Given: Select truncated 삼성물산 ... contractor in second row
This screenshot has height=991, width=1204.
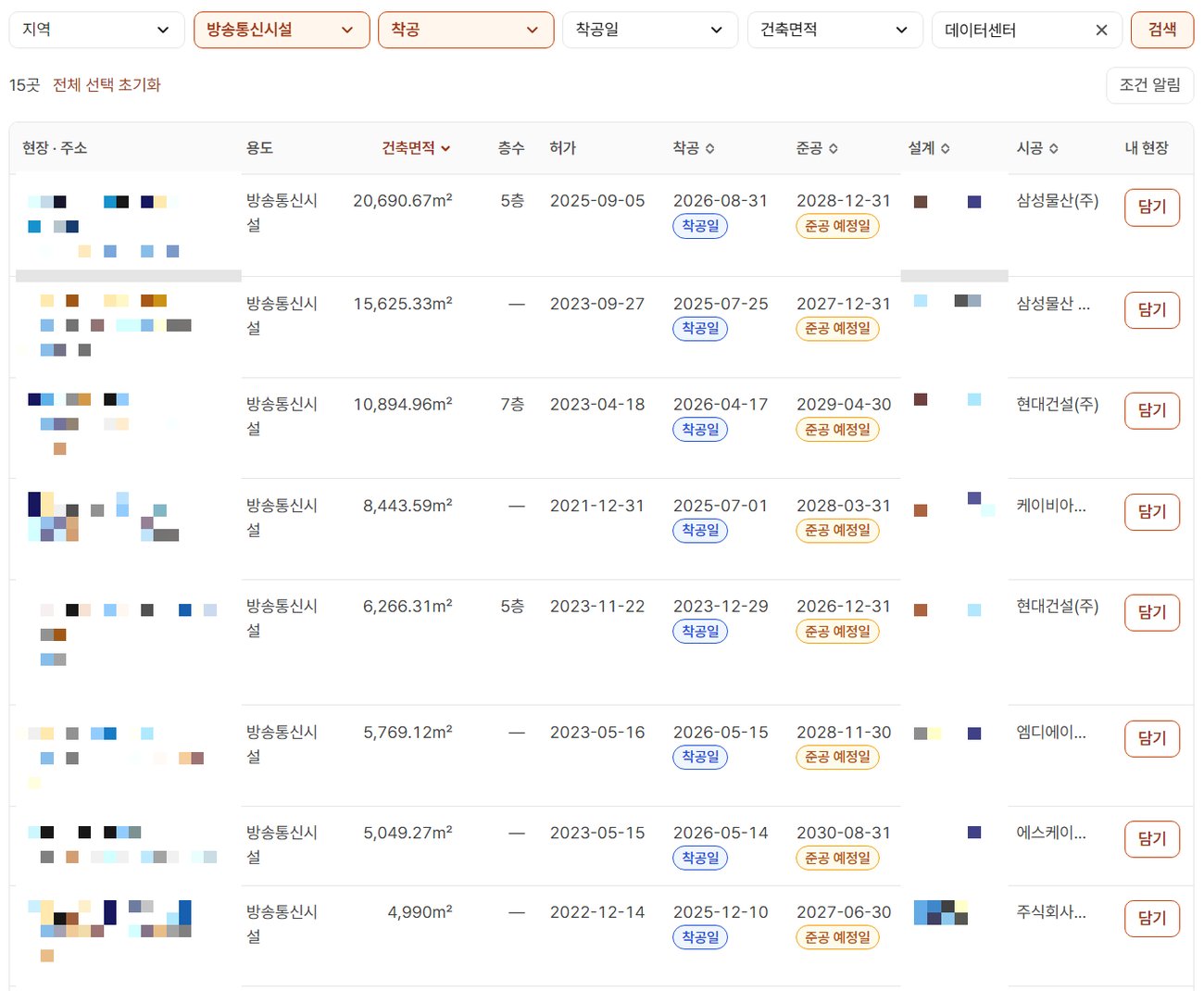Looking at the screenshot, I should 1053,304.
